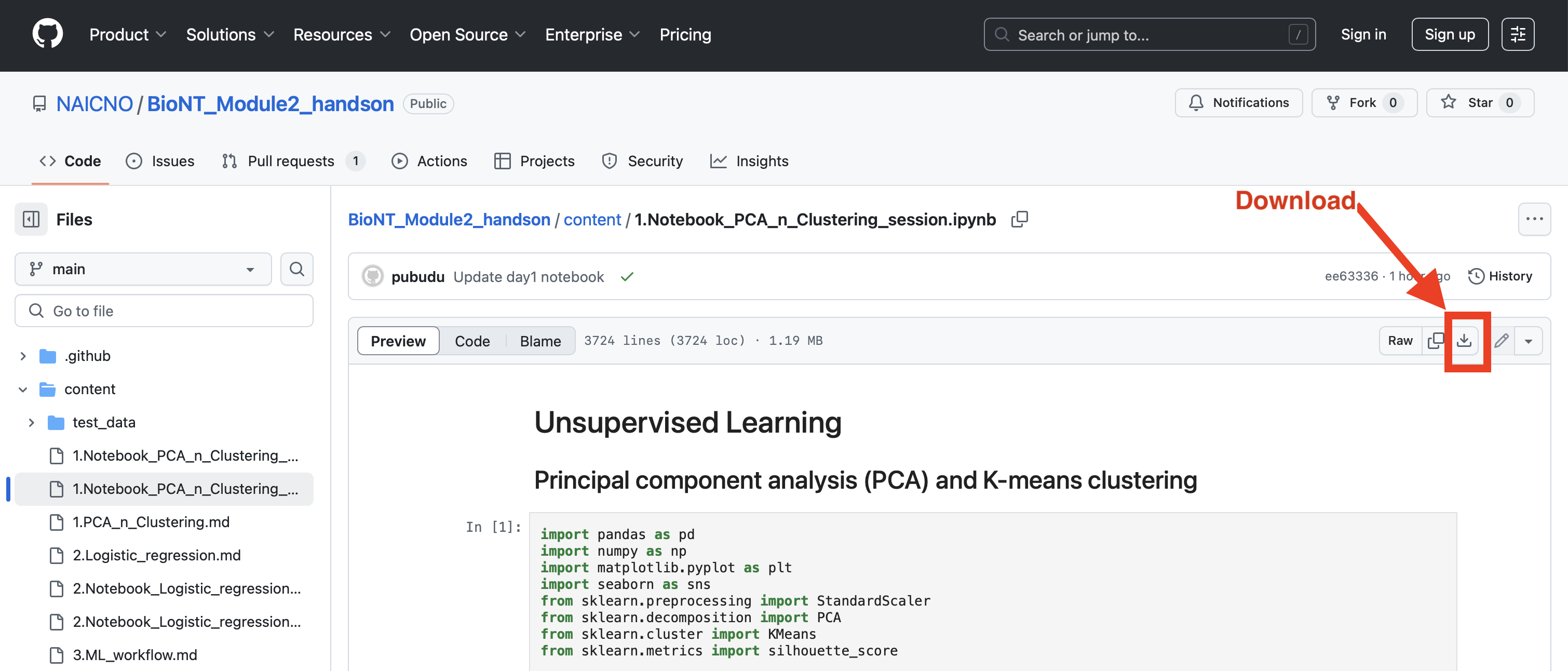Click the .github folder icon
This screenshot has height=671, width=1568.
pos(47,356)
